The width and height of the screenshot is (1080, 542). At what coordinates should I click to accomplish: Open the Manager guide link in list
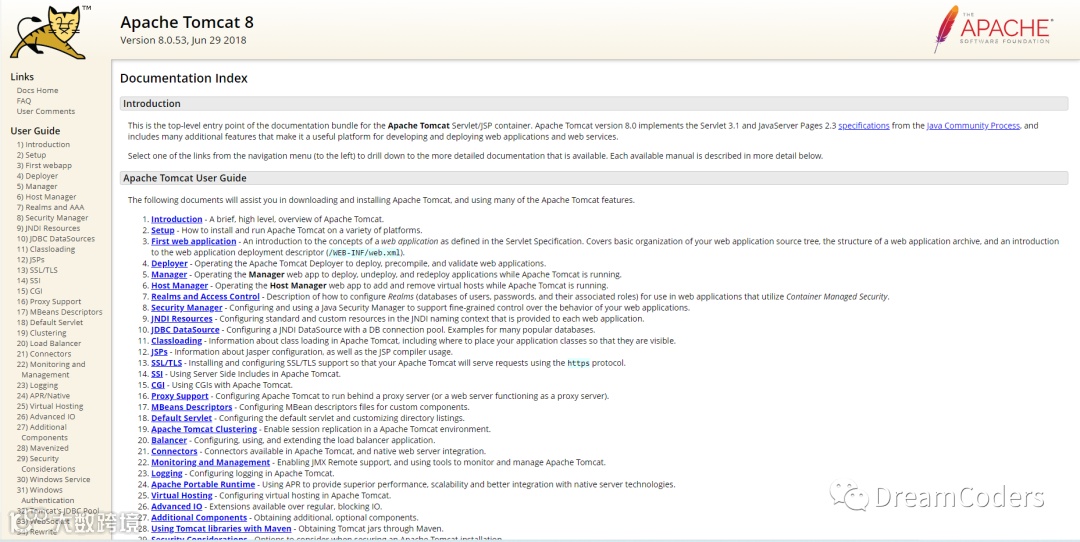tap(169, 274)
